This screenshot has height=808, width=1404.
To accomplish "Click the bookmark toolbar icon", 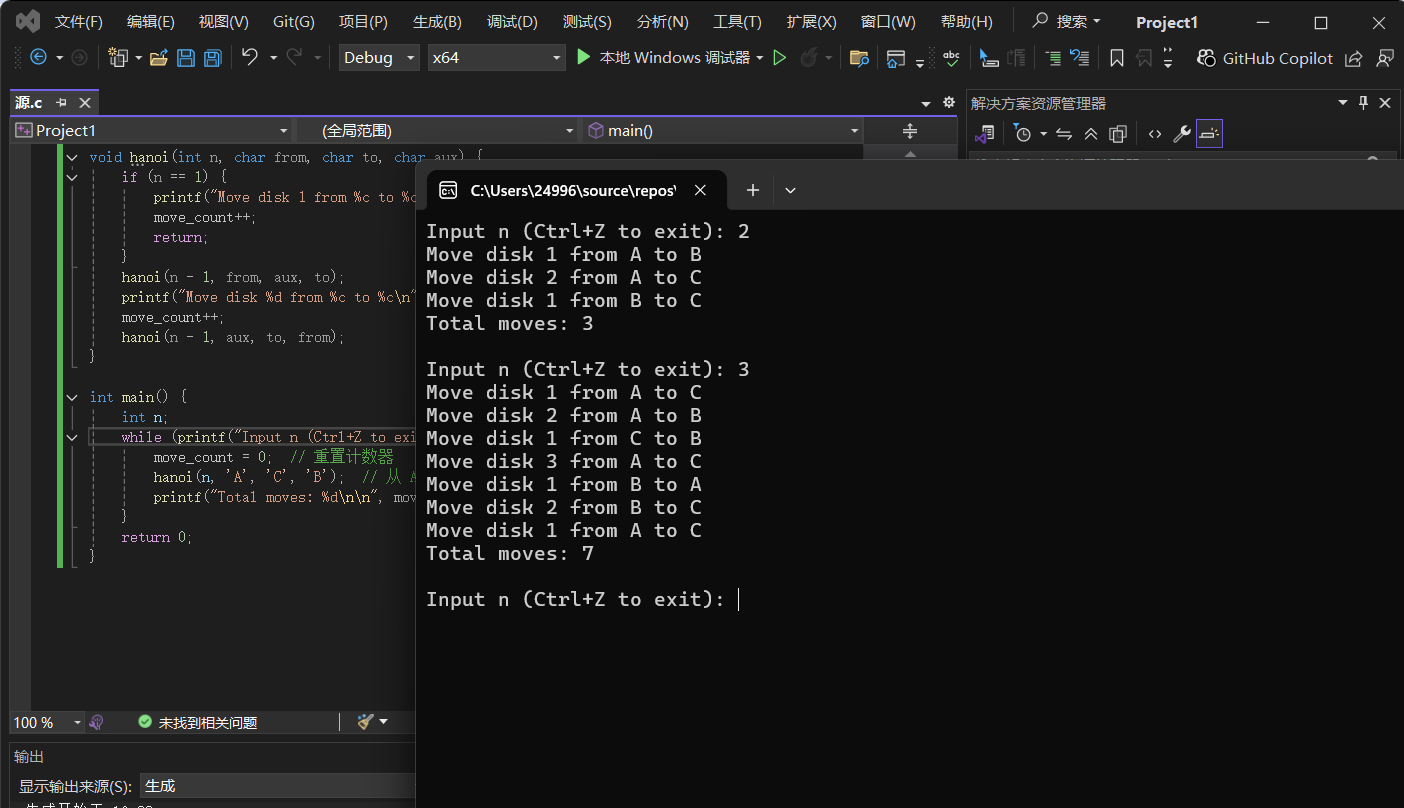I will coord(1117,58).
